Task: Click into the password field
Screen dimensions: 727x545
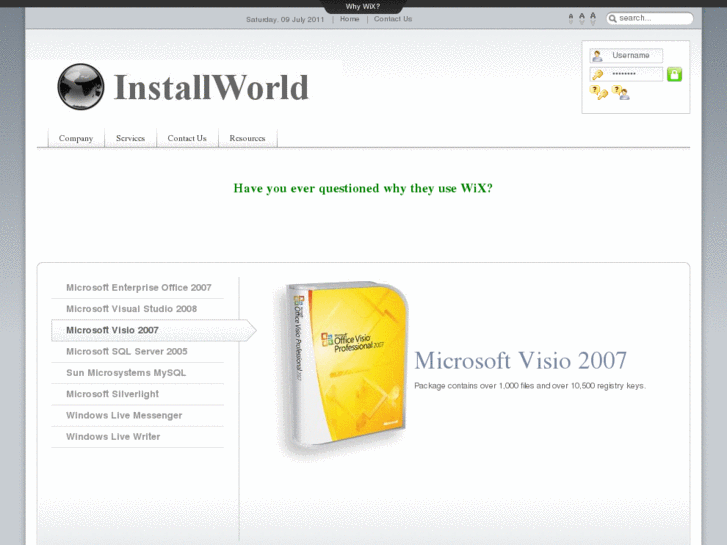Action: point(626,74)
